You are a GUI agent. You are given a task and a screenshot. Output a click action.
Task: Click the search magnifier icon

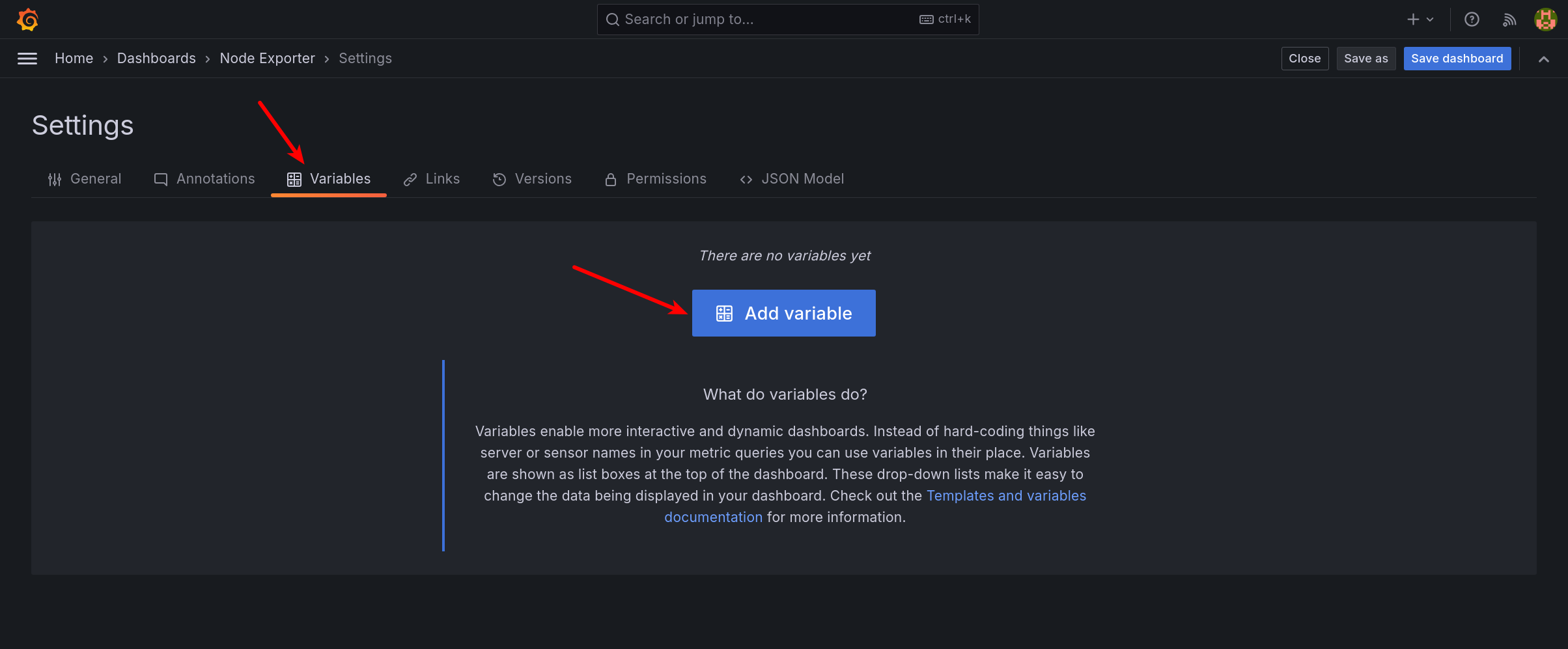[612, 20]
